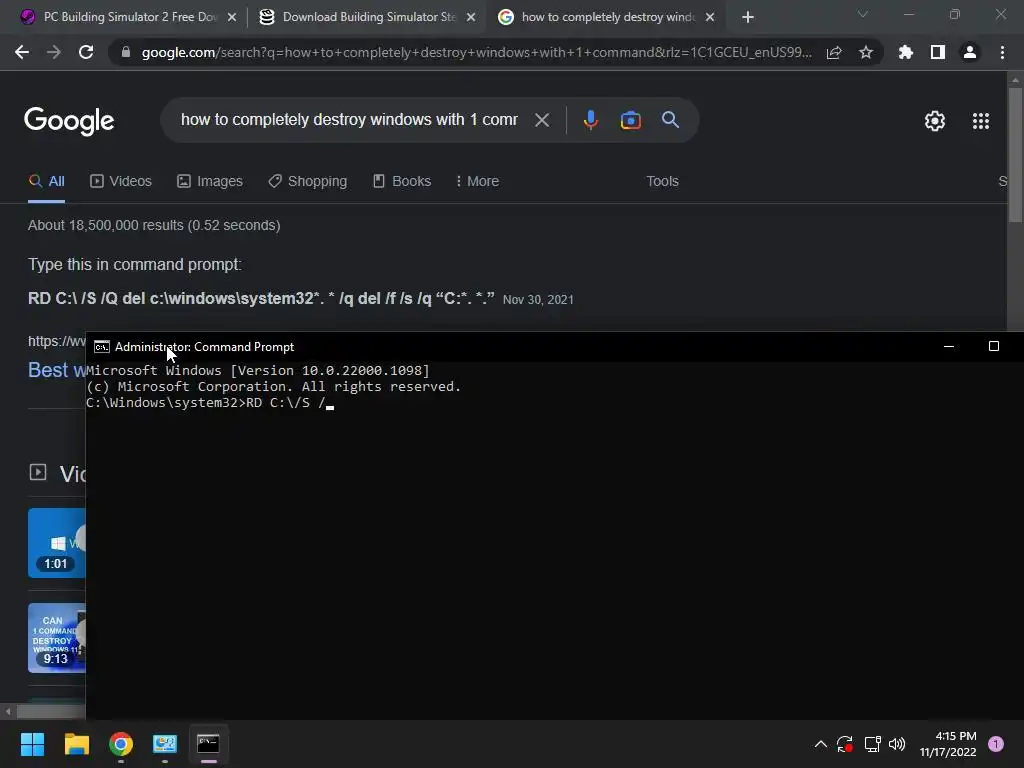The width and height of the screenshot is (1024, 768).
Task: Open network settings tray icon
Action: [872, 744]
